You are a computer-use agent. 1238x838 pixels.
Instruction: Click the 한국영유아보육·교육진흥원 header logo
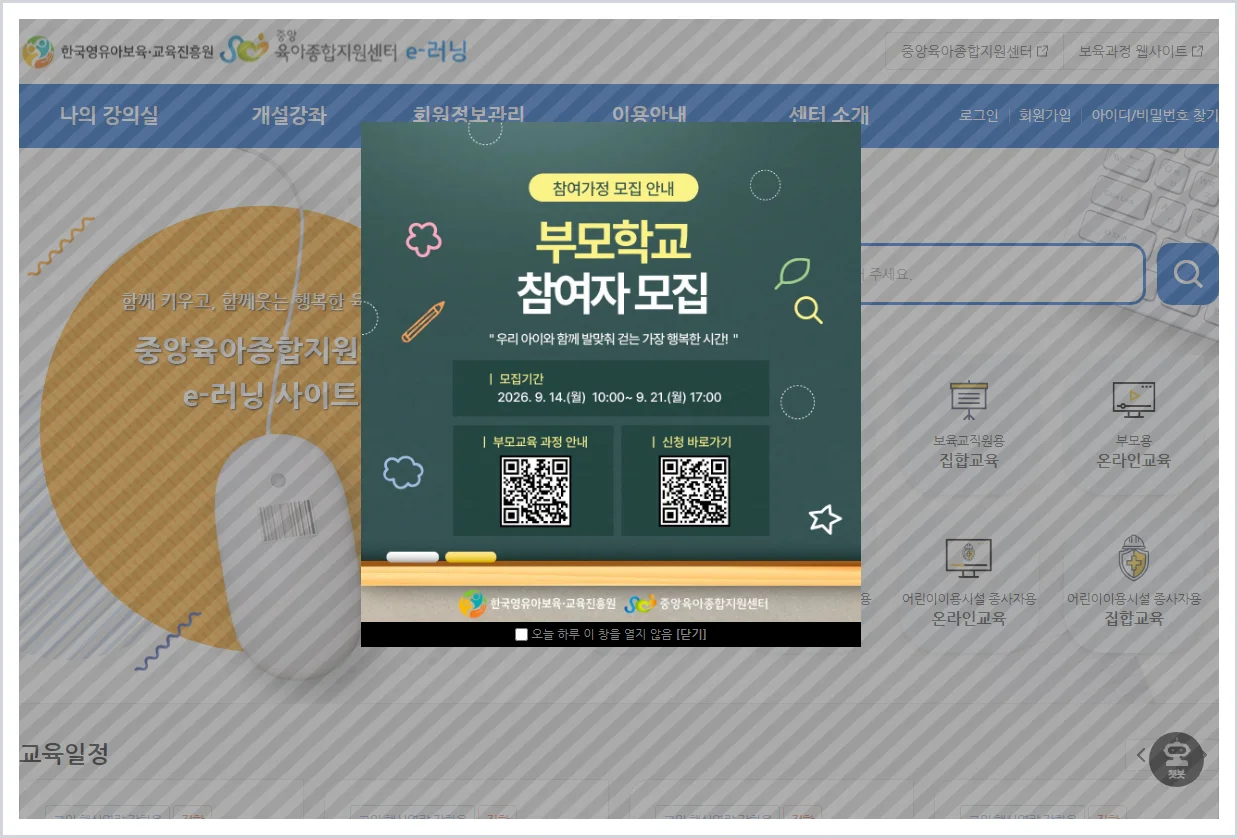point(118,52)
